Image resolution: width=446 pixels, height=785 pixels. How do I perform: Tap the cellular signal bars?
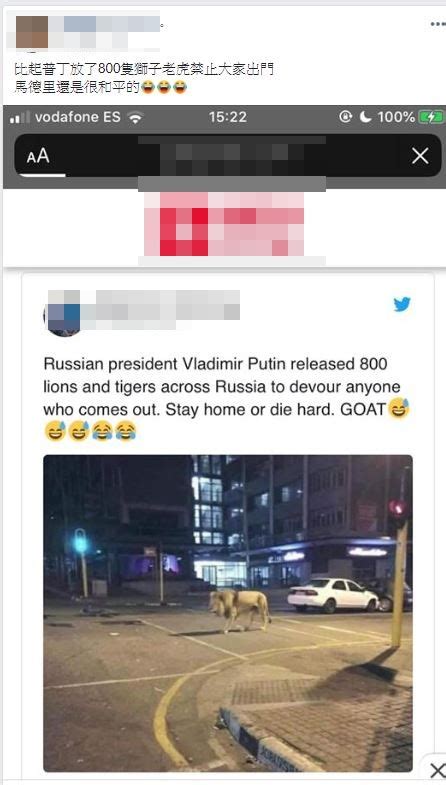click(20, 118)
